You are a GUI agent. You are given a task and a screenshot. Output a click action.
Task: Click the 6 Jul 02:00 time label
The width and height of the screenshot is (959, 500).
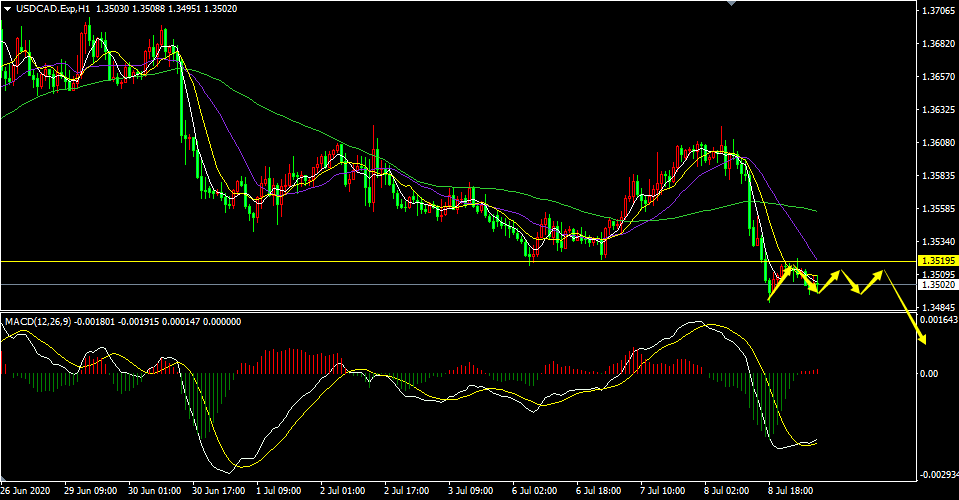(535, 491)
